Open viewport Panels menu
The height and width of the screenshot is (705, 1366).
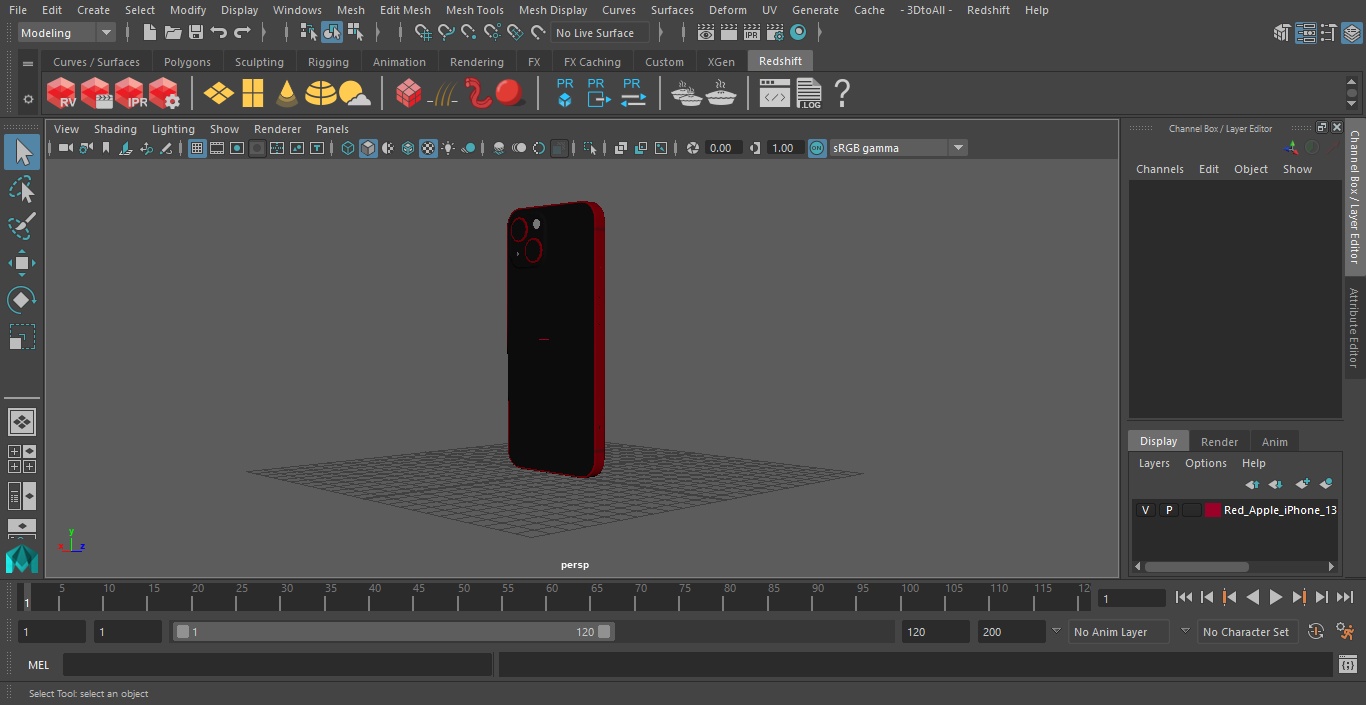332,129
